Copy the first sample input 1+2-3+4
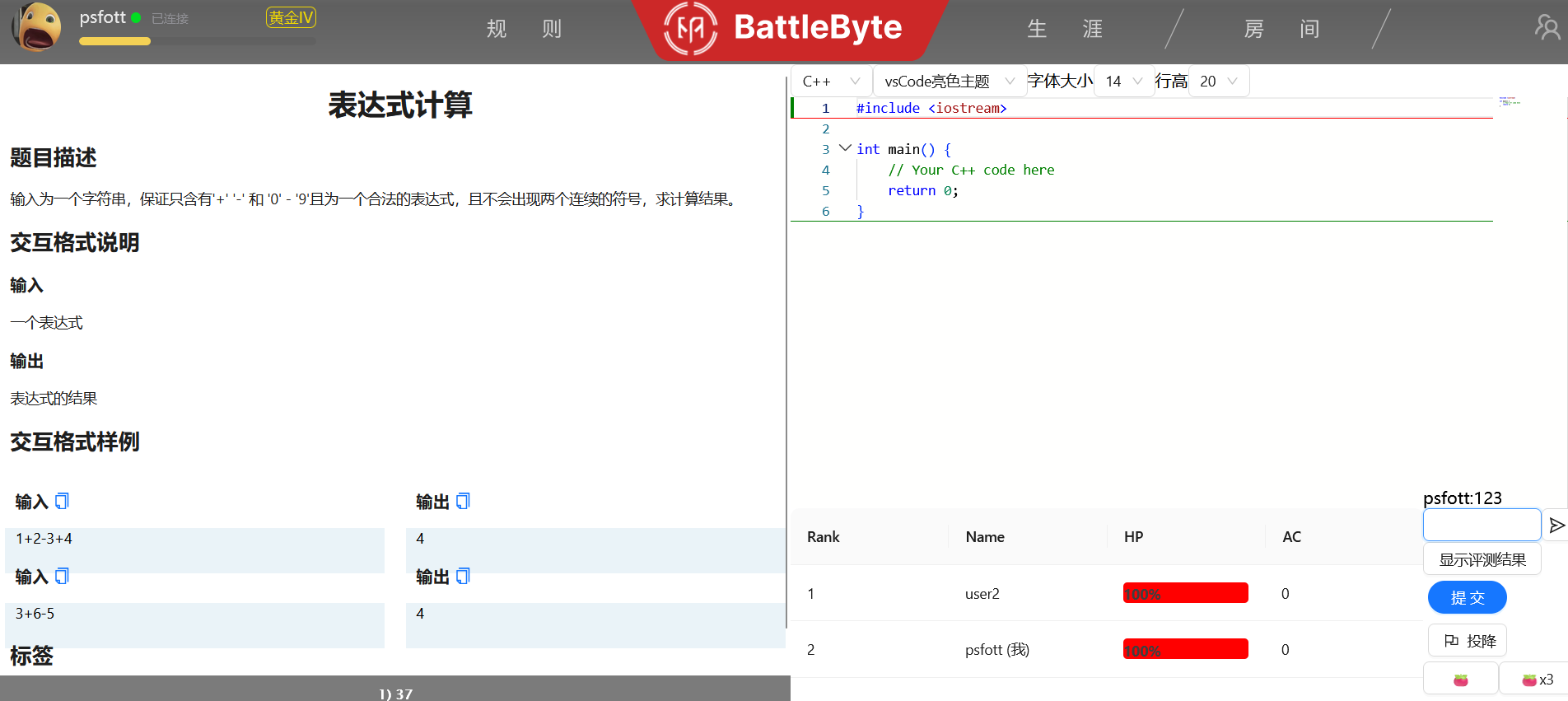The height and width of the screenshot is (701, 1568). [x=62, y=501]
